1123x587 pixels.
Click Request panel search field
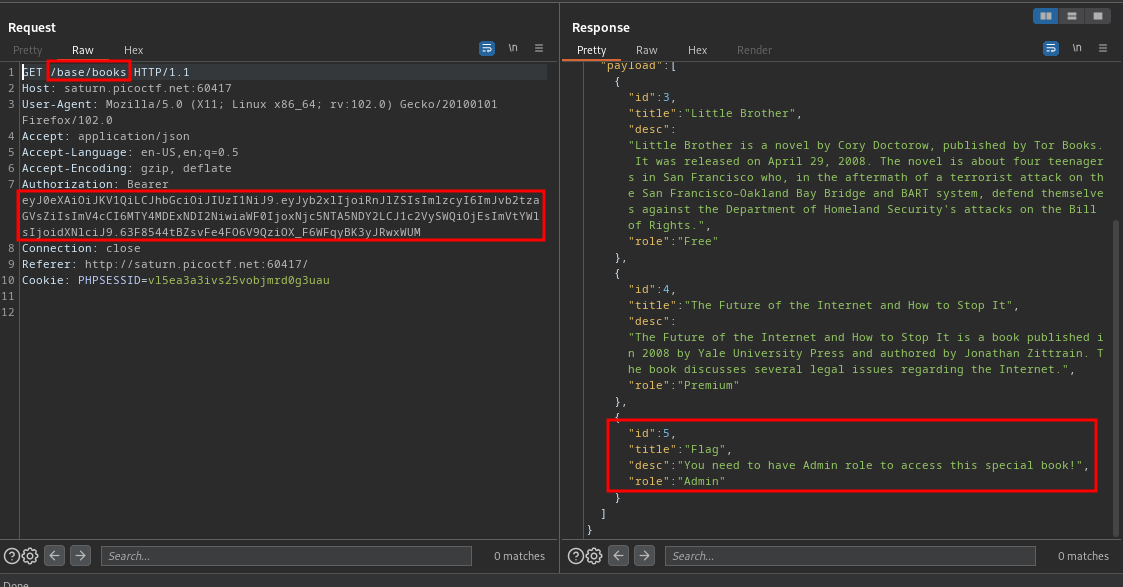286,556
